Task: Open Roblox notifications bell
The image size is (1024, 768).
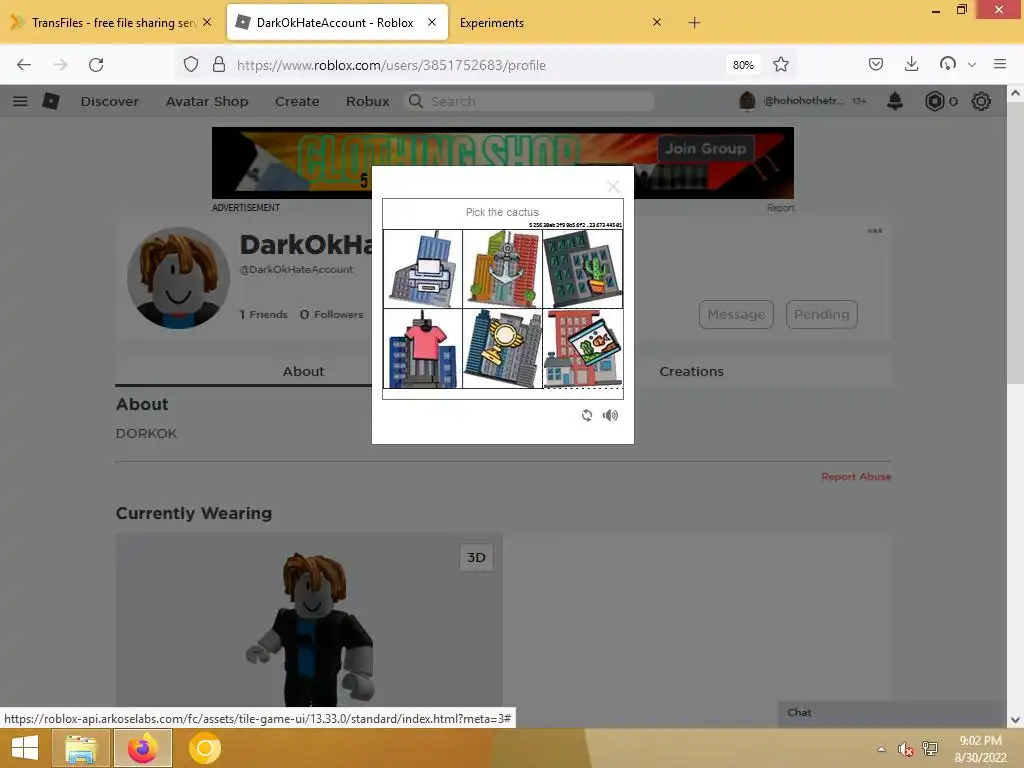Action: point(895,101)
